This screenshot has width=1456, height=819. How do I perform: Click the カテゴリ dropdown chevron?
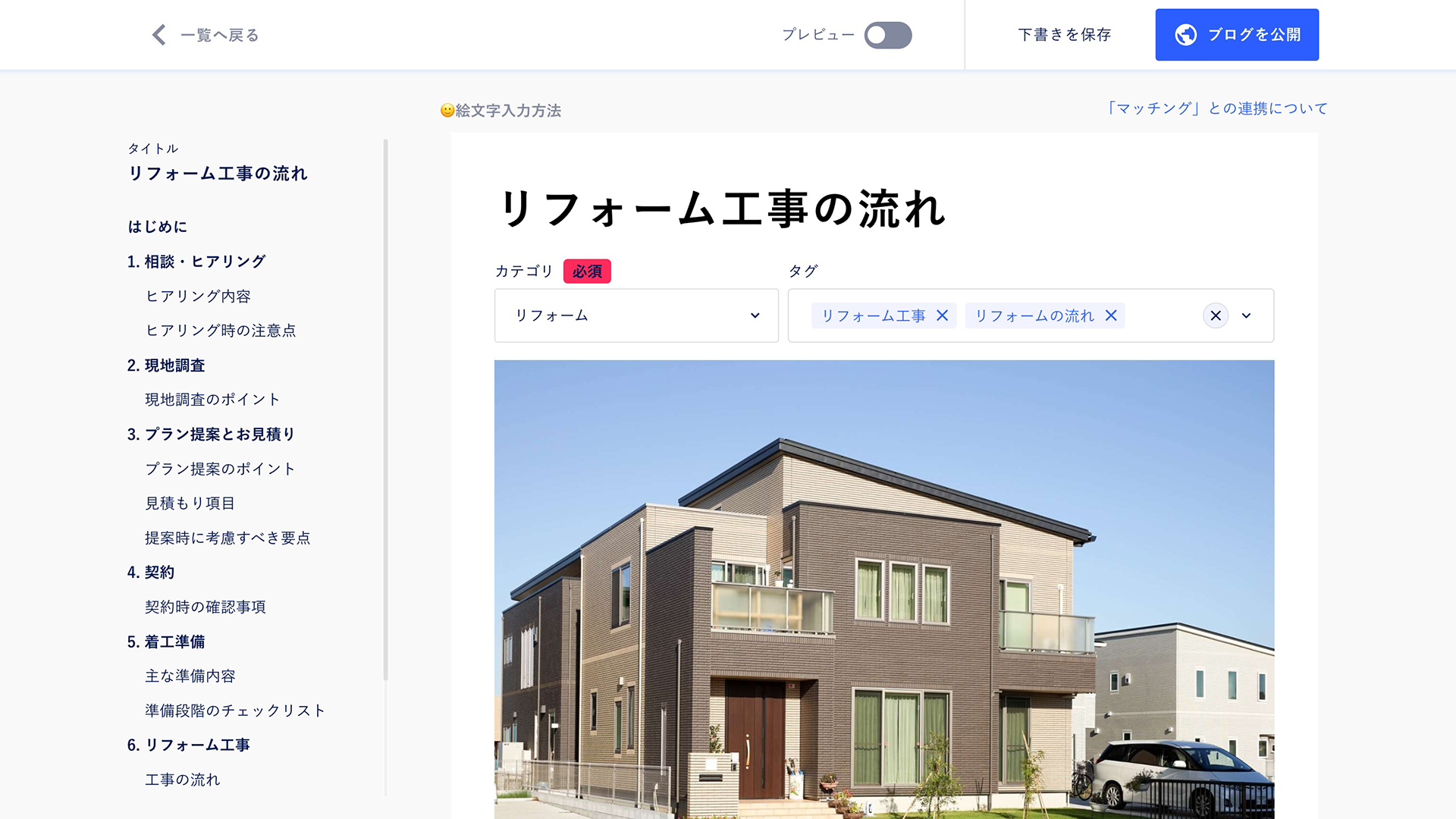pyautogui.click(x=755, y=315)
